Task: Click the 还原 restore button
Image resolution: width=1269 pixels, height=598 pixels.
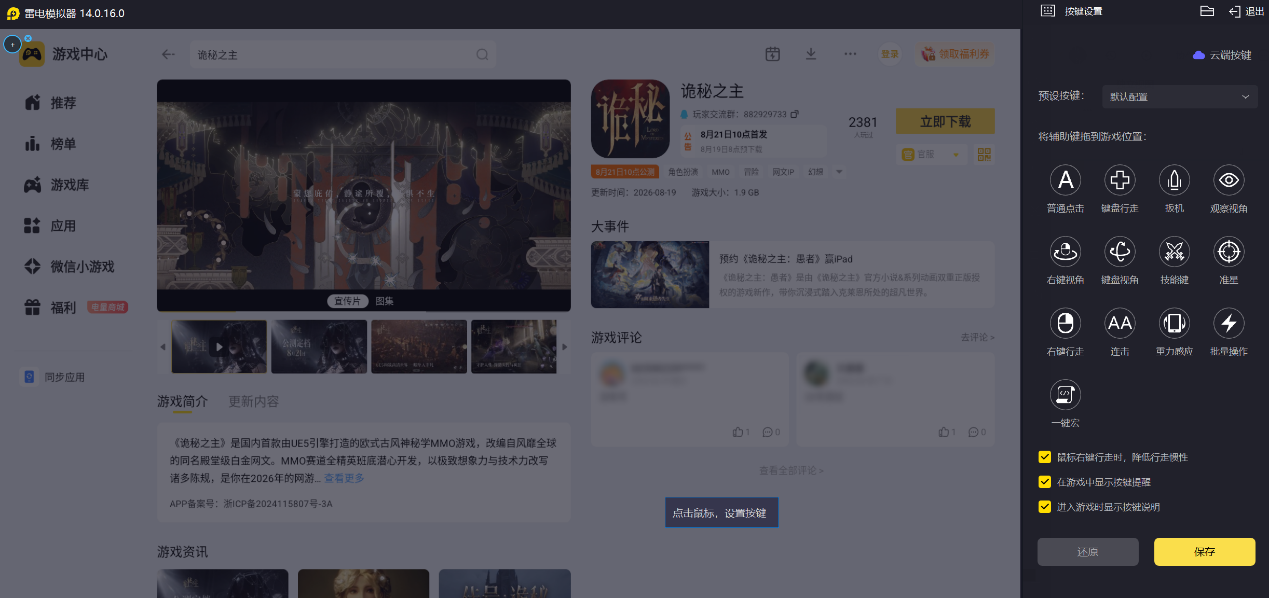Action: pyautogui.click(x=1088, y=552)
